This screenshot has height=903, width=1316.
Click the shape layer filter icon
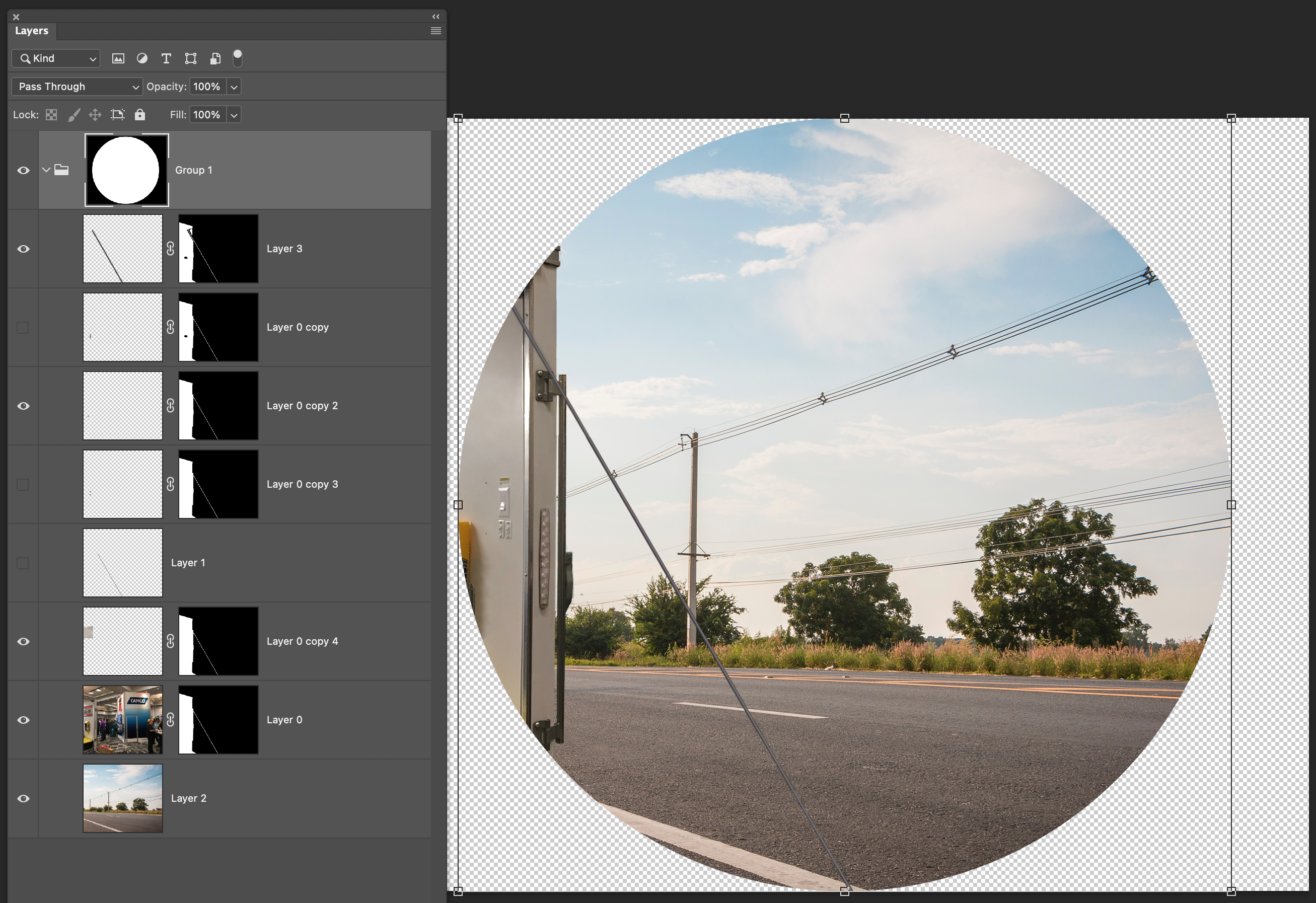(x=191, y=58)
